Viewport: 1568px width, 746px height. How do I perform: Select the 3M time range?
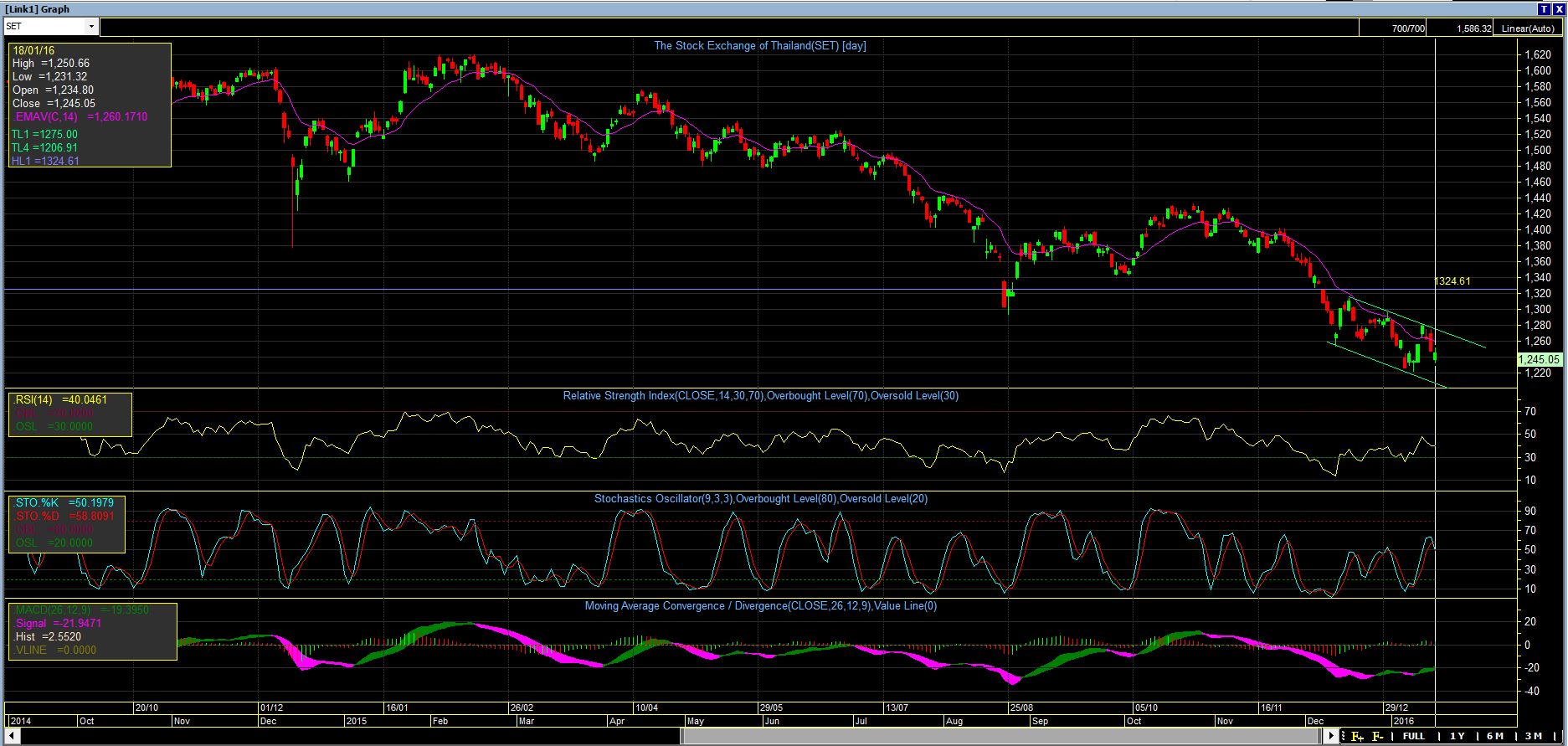coord(1533,736)
